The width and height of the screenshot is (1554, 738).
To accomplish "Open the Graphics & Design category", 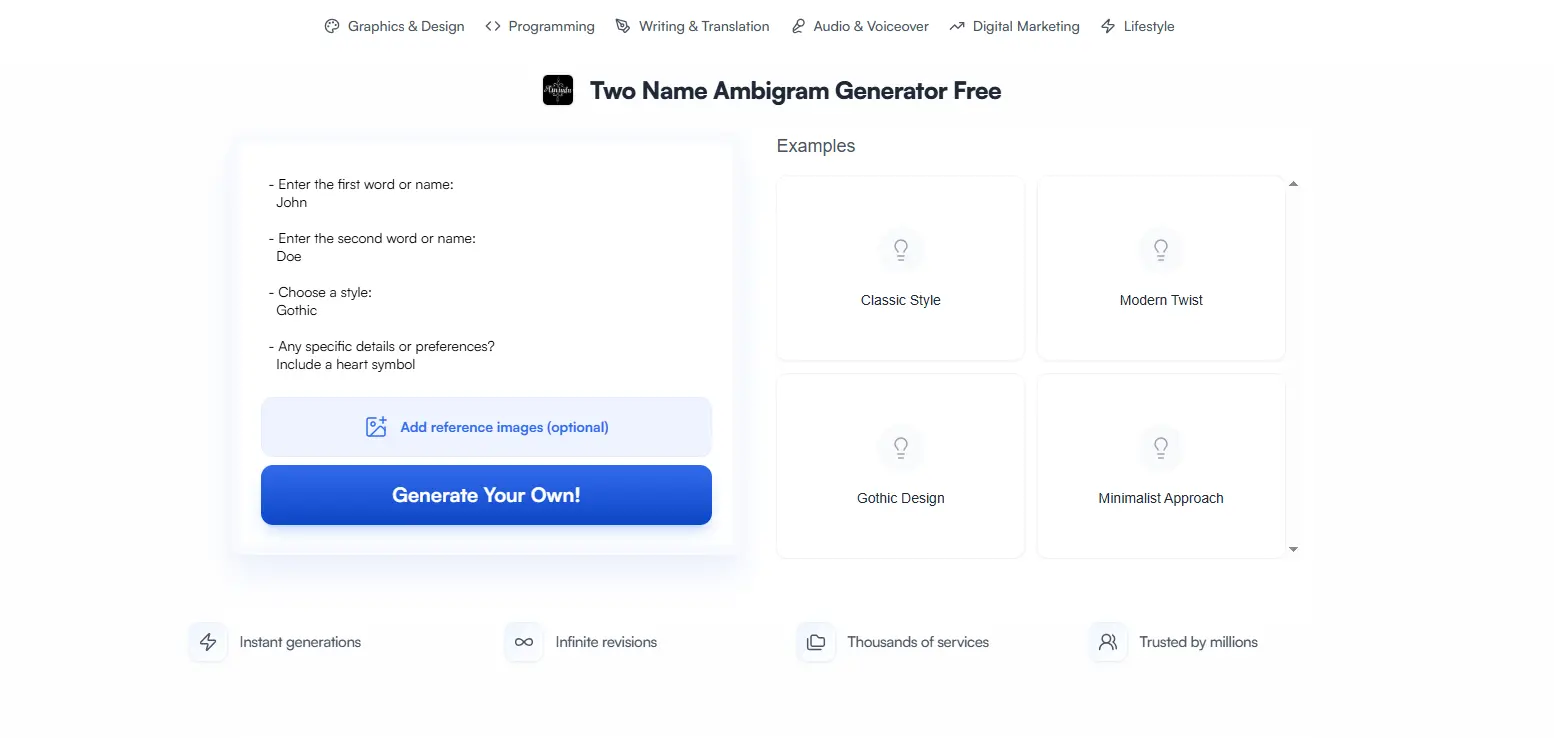I will [x=405, y=26].
